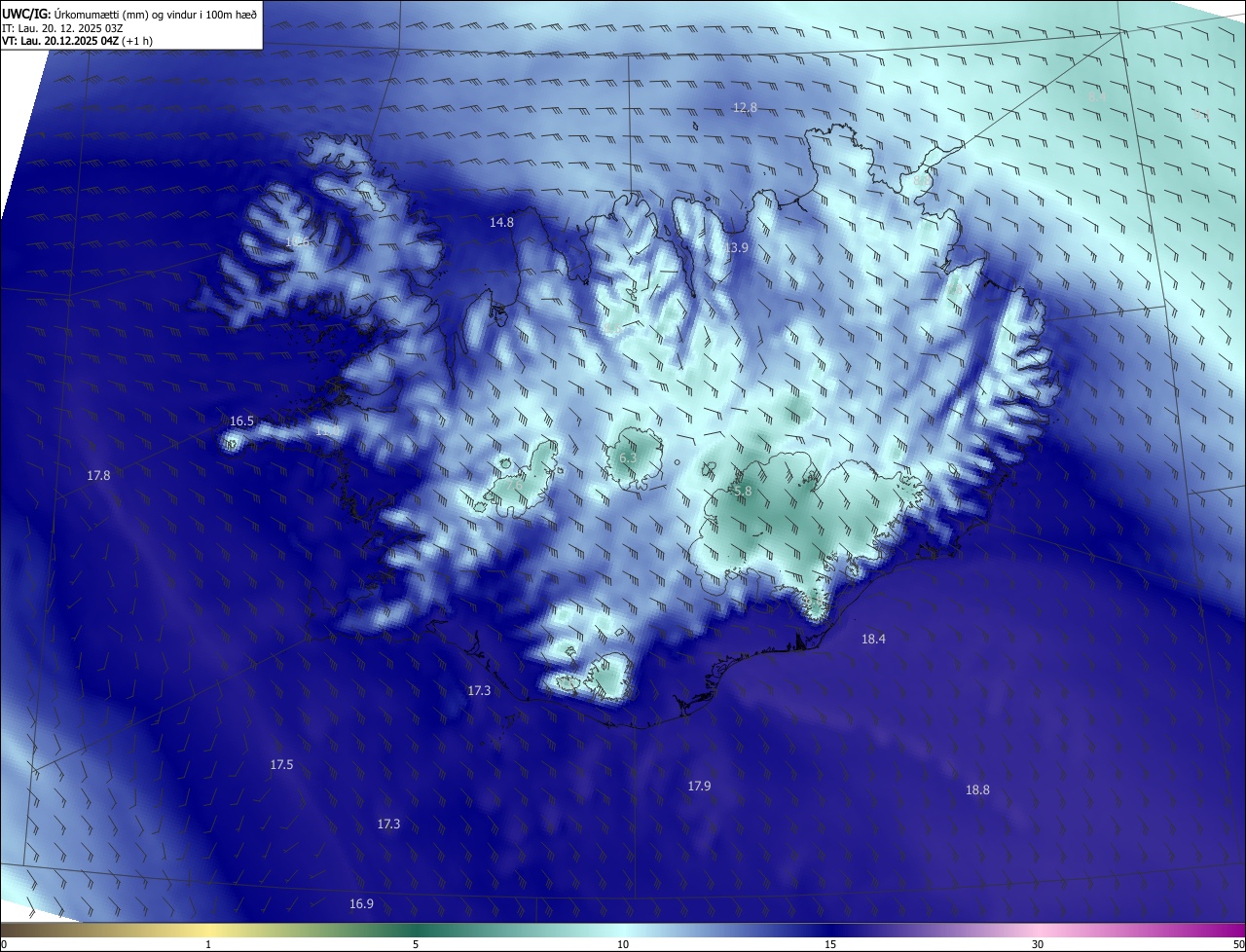Click the color scale tick labeled 30
The width and height of the screenshot is (1246, 952).
(x=1038, y=944)
